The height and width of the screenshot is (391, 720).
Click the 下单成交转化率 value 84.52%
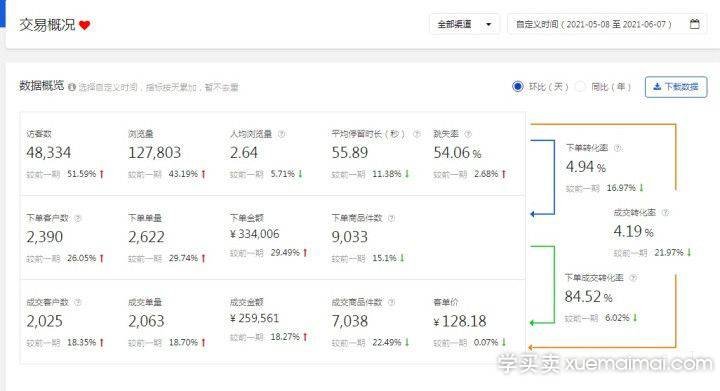pos(589,296)
